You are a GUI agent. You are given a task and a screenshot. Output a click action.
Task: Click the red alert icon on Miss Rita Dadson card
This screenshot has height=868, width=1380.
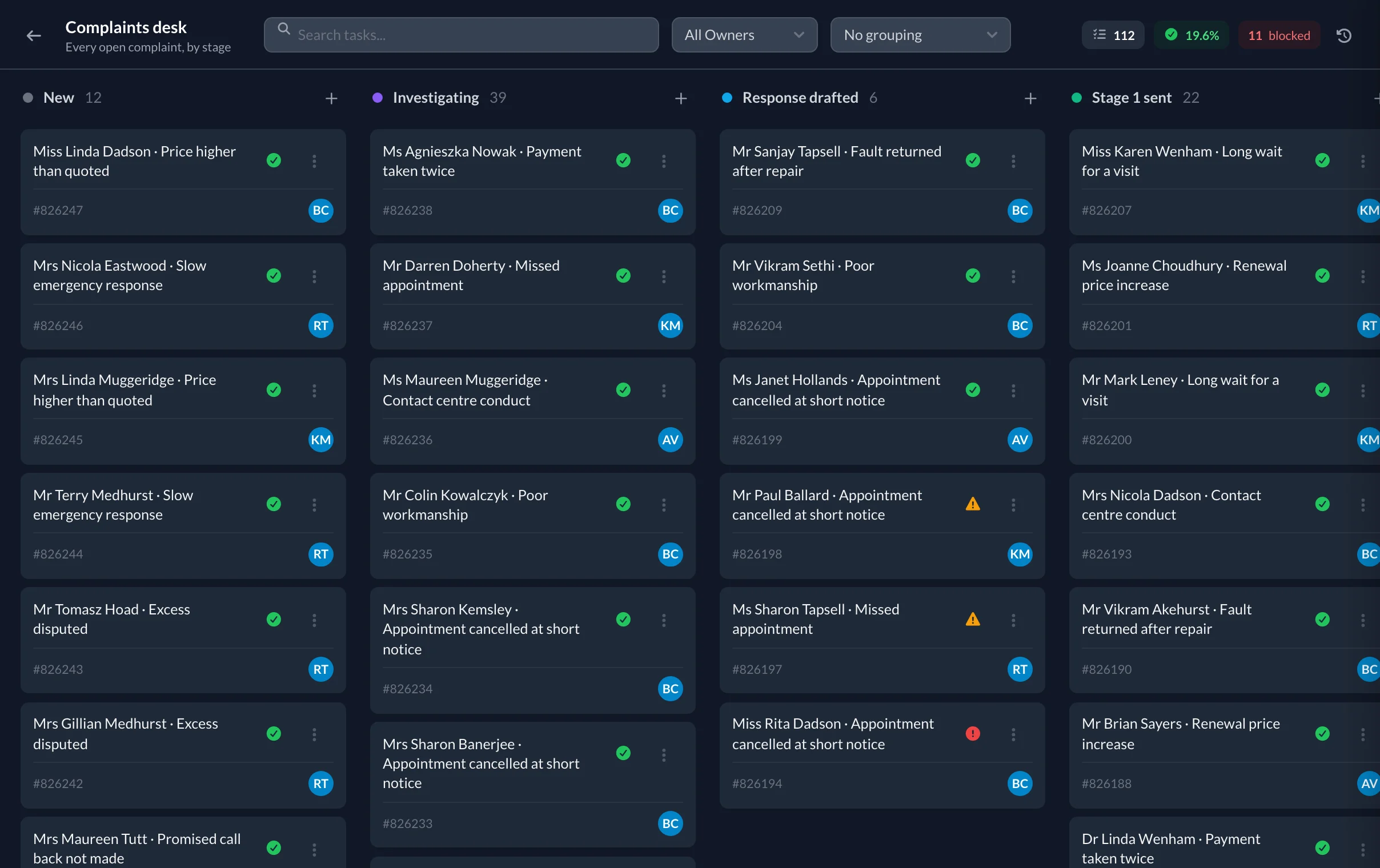coord(973,733)
